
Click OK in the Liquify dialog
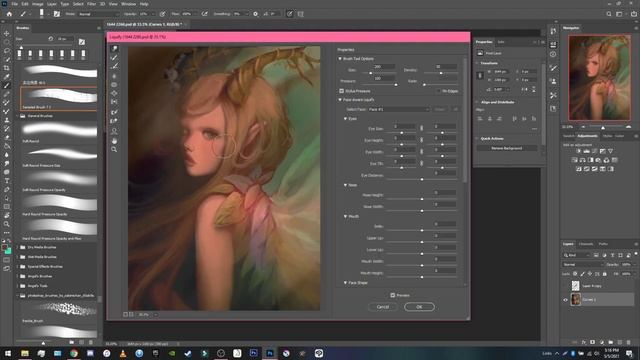click(419, 307)
